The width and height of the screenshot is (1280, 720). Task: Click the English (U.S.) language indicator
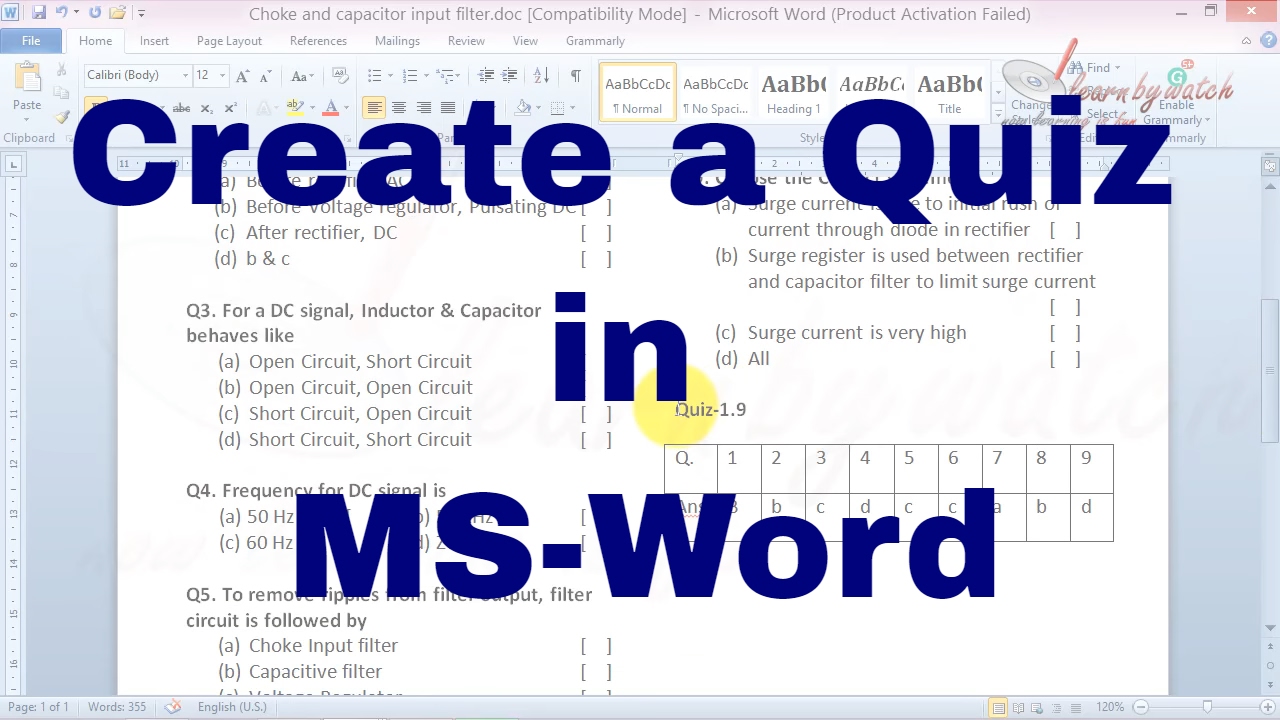(232, 707)
